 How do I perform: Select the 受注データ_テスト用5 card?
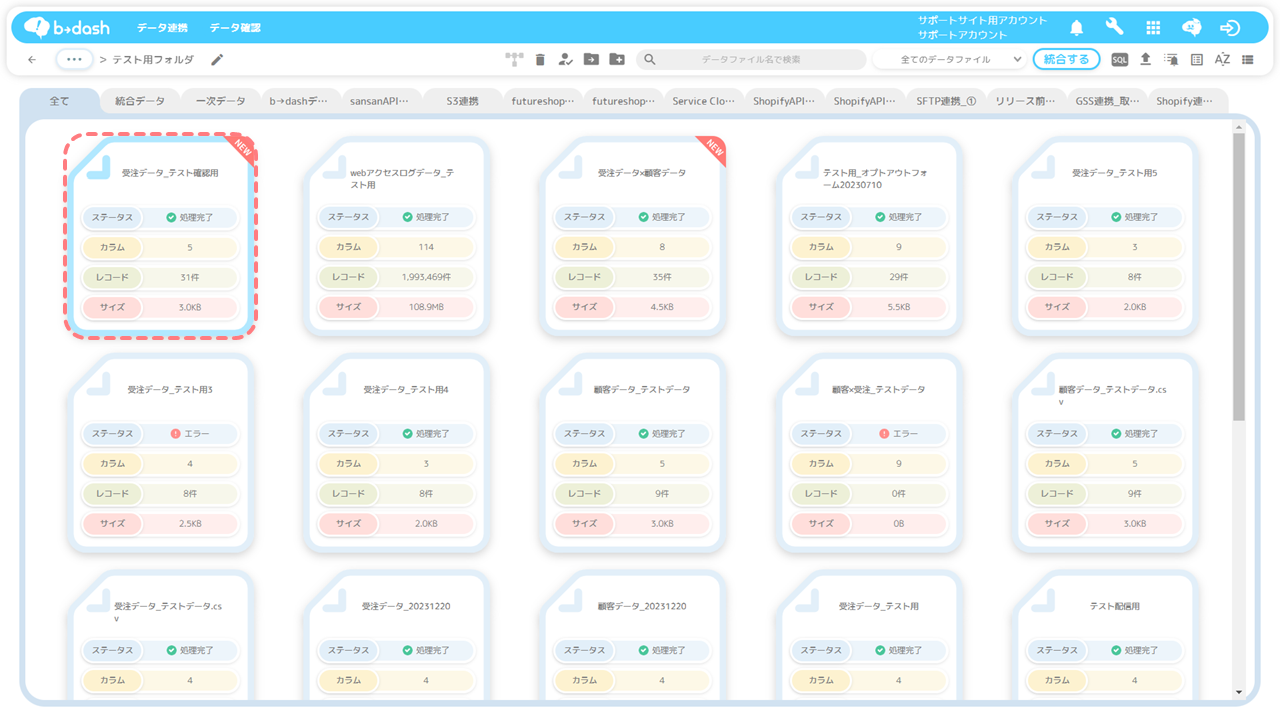tap(1105, 234)
